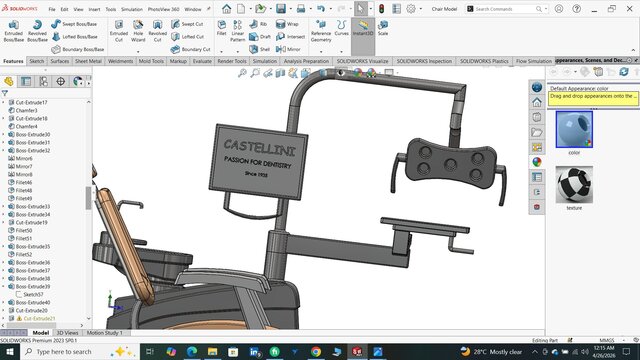
Task: Toggle Instant3D mode
Action: (x=363, y=28)
